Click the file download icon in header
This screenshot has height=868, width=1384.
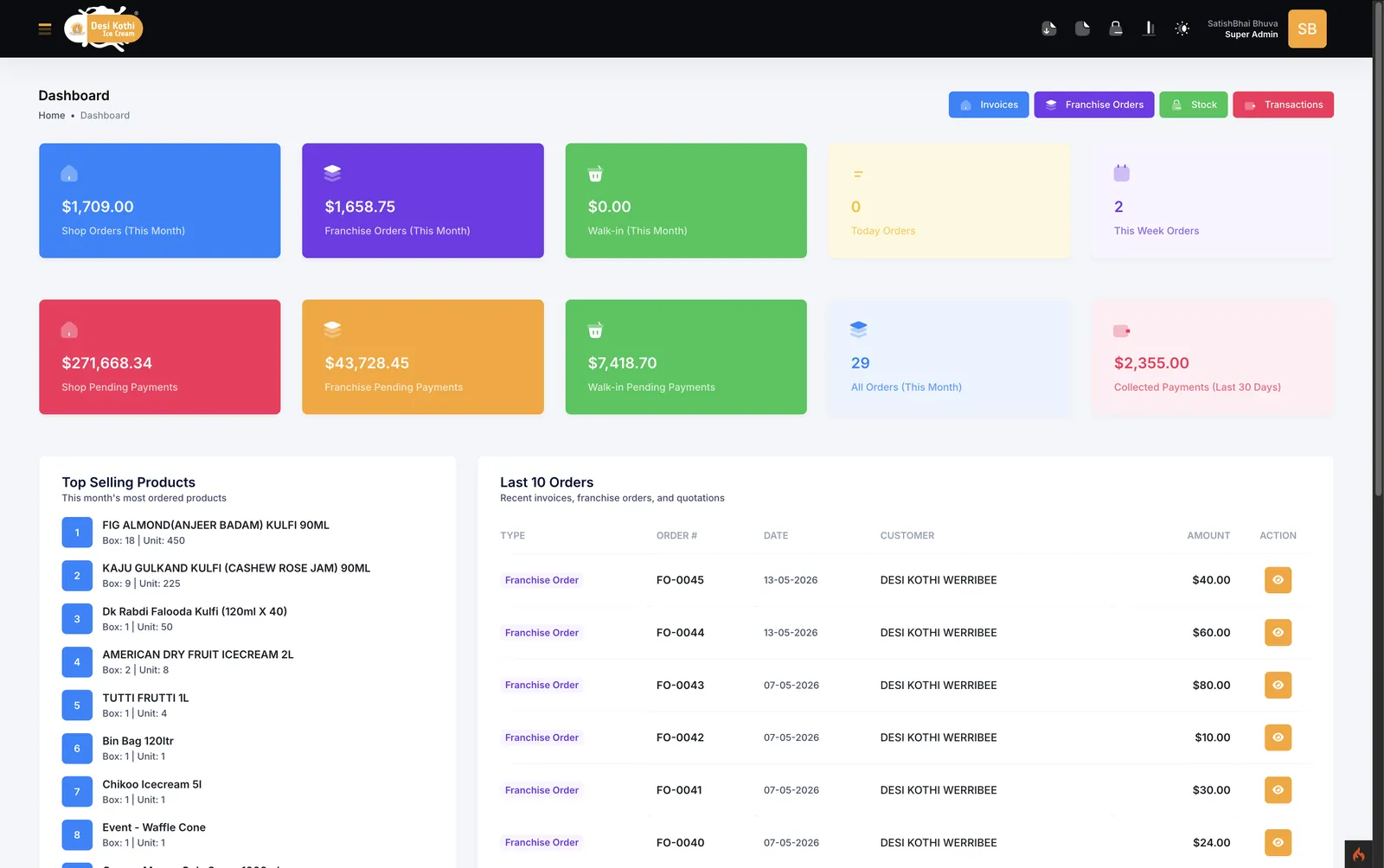(1048, 29)
